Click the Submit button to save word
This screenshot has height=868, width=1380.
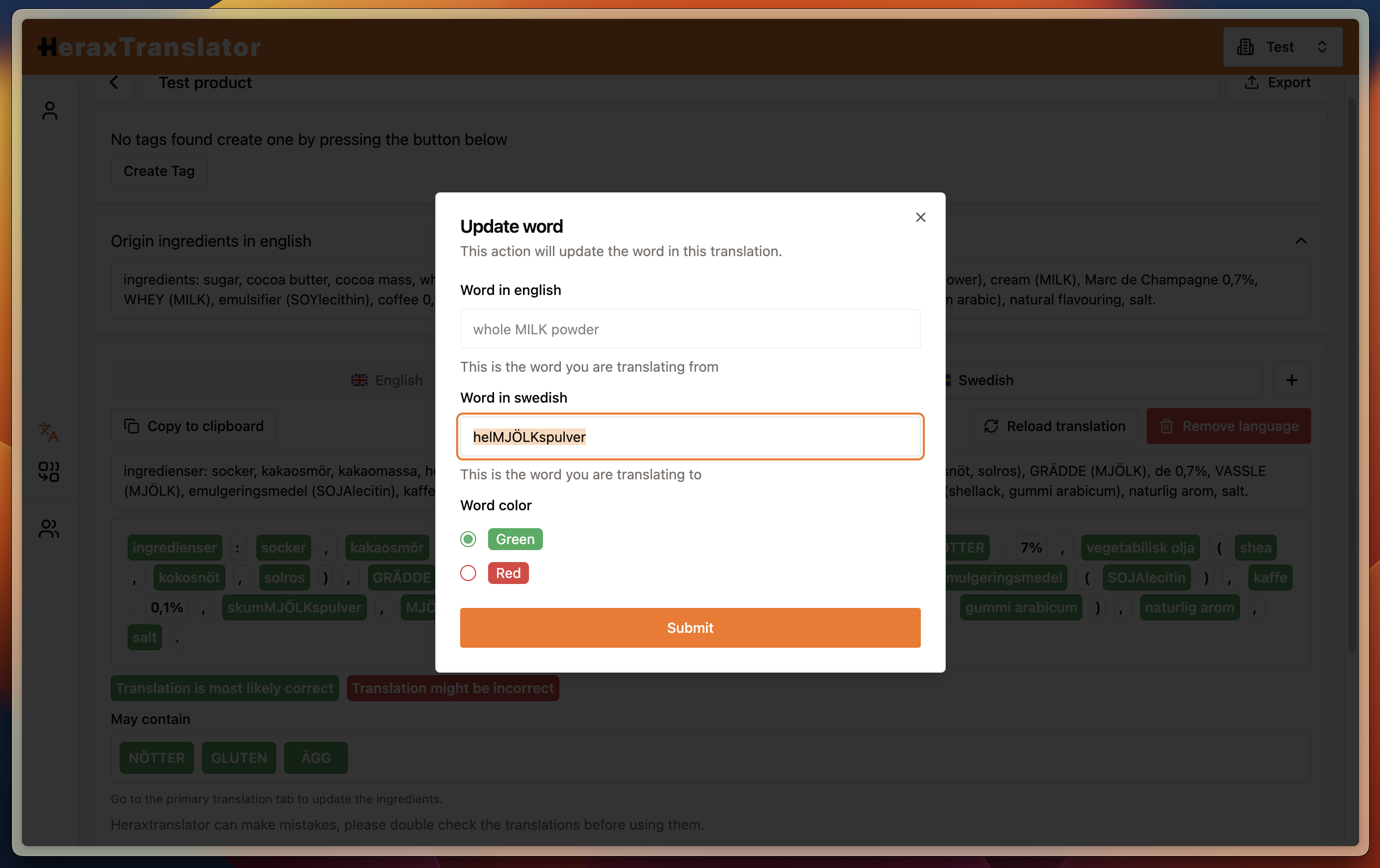[690, 627]
